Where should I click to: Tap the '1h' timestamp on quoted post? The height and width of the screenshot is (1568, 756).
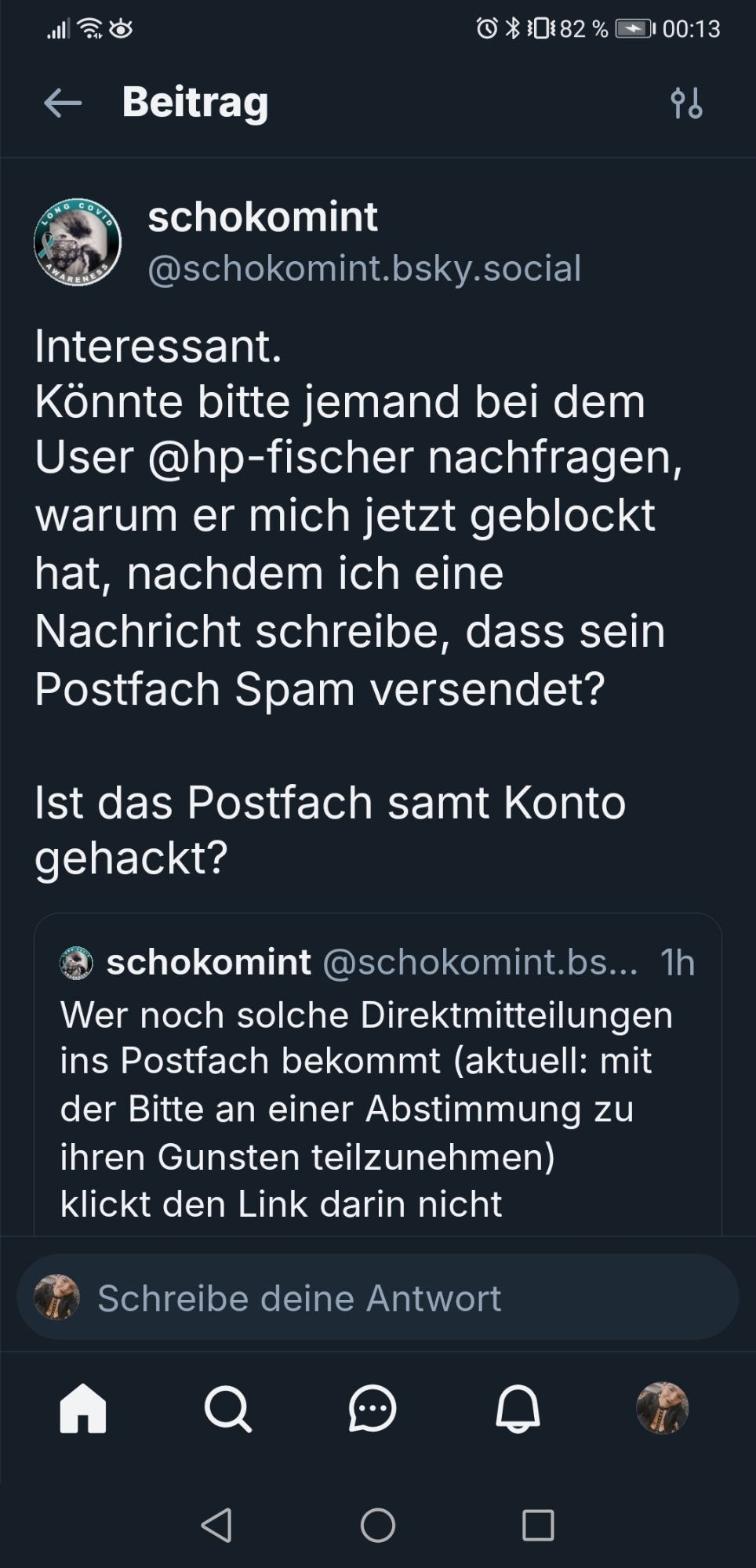click(x=678, y=963)
